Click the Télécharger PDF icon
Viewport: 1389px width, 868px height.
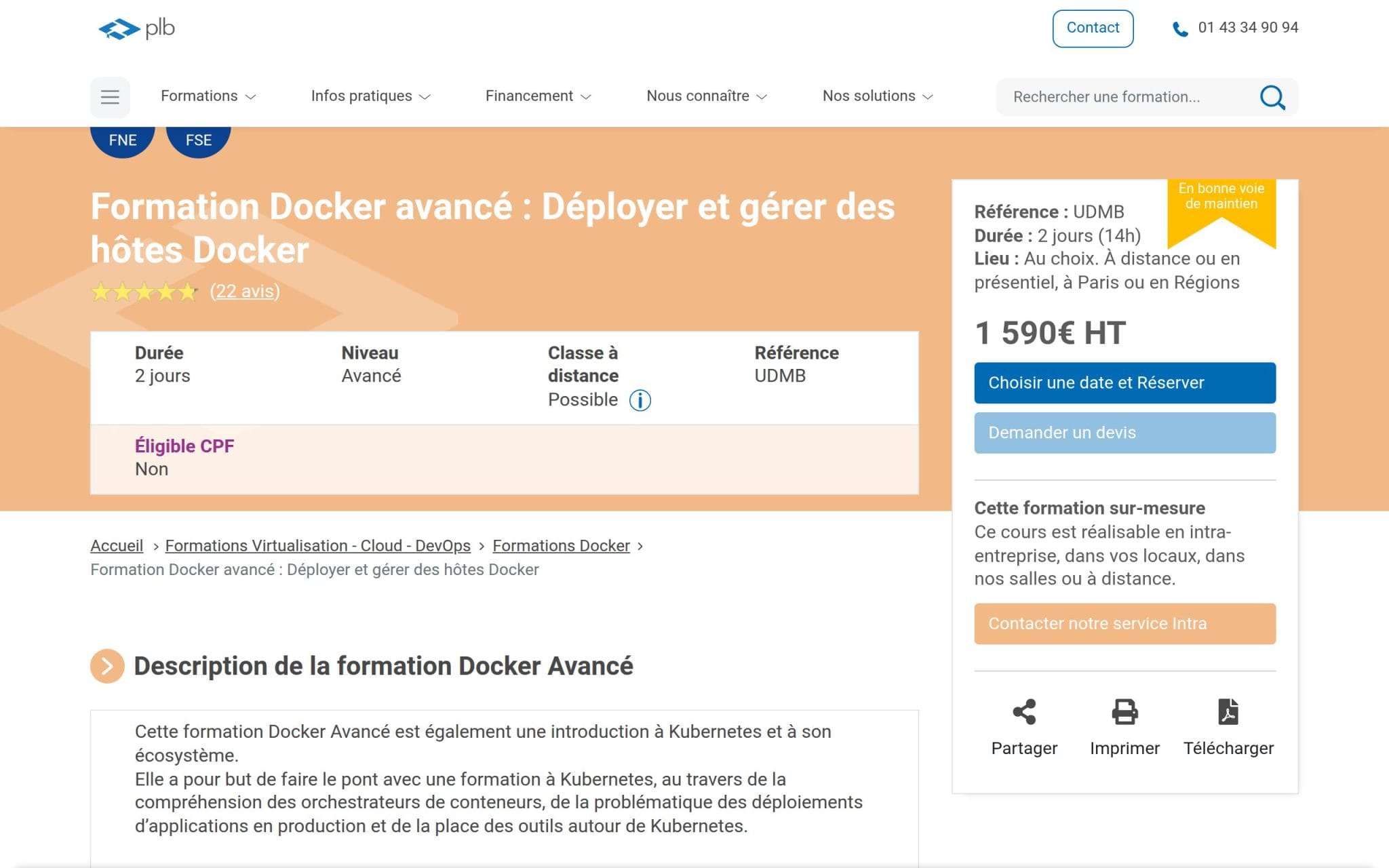1228,712
